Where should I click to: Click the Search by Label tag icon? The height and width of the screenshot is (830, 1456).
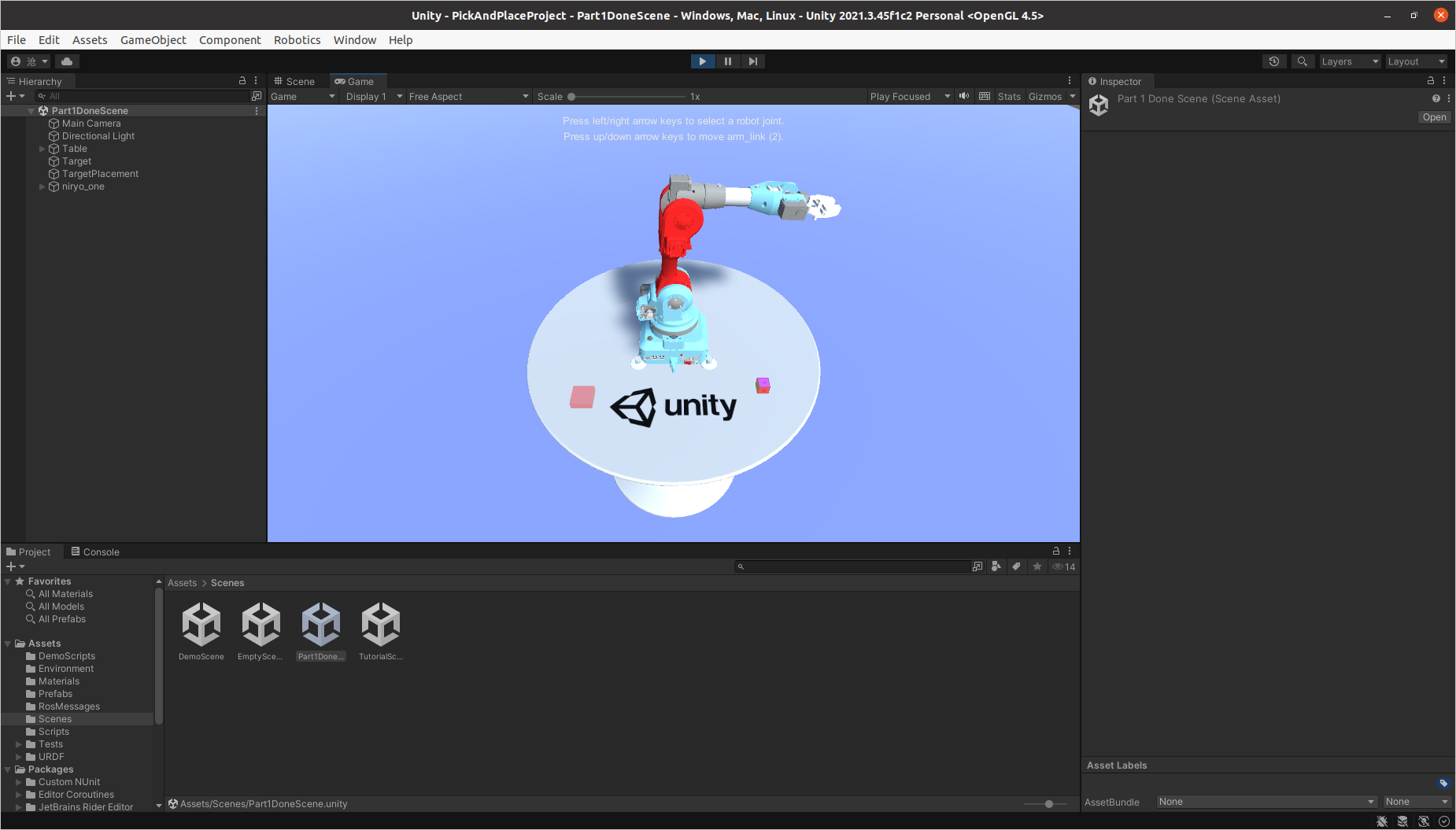[1017, 566]
